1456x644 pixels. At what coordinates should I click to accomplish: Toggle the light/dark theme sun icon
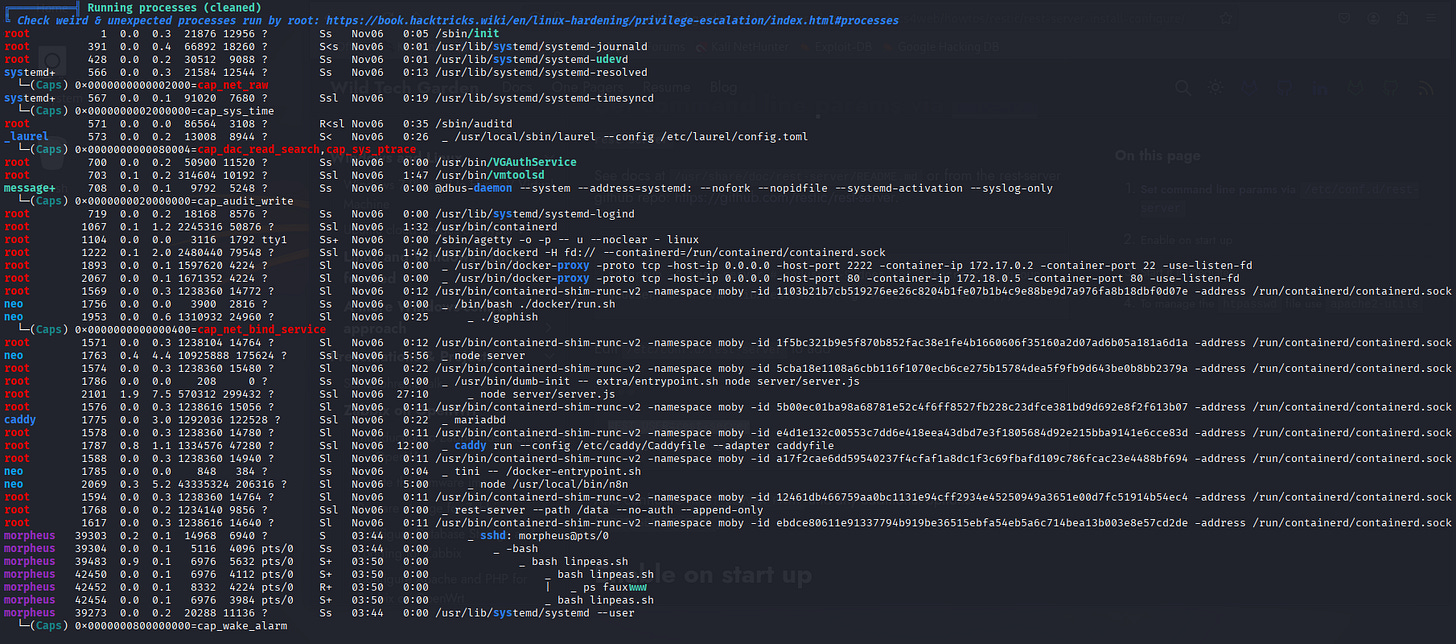click(x=1214, y=87)
